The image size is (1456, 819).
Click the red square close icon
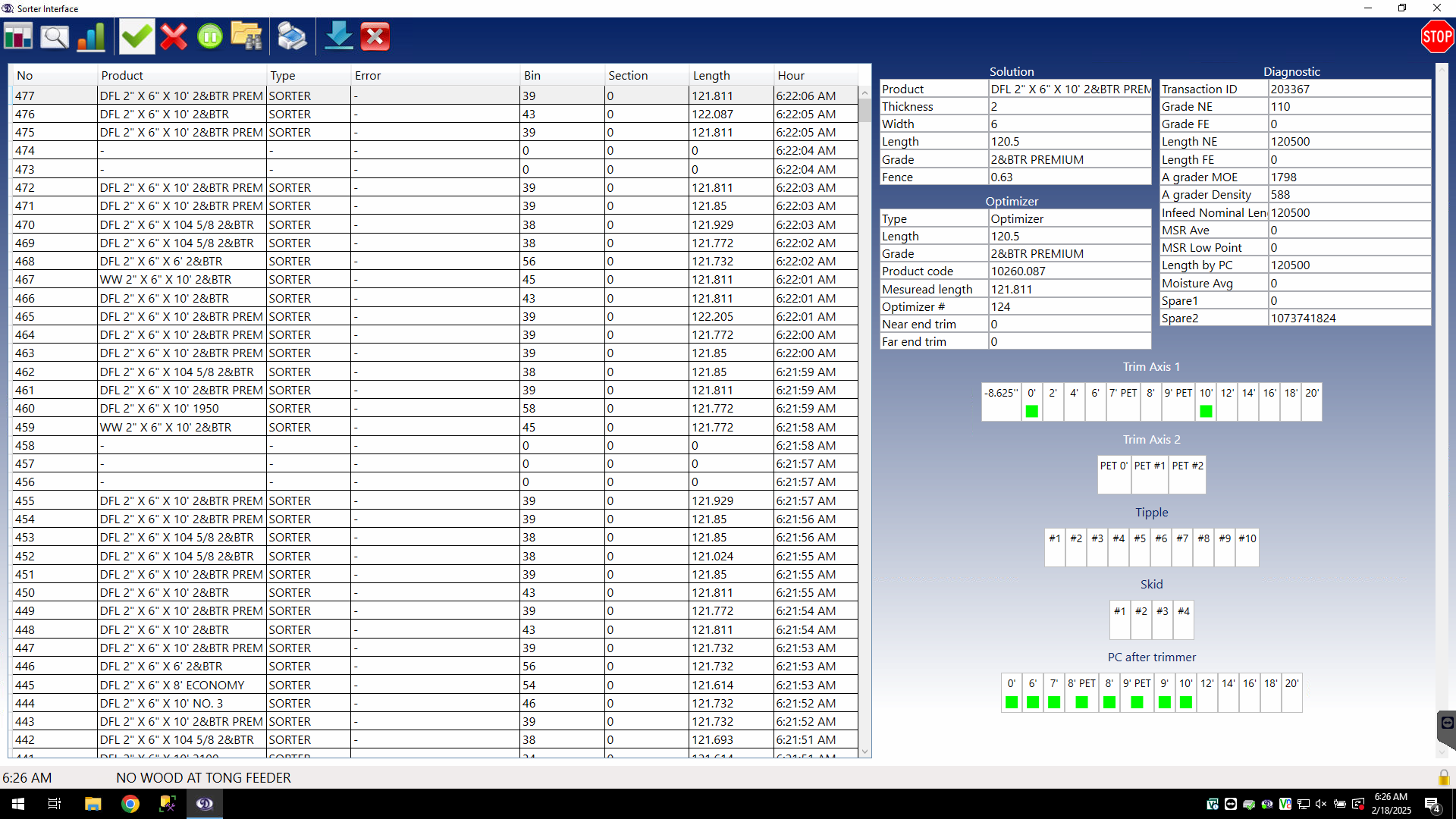pos(375,36)
